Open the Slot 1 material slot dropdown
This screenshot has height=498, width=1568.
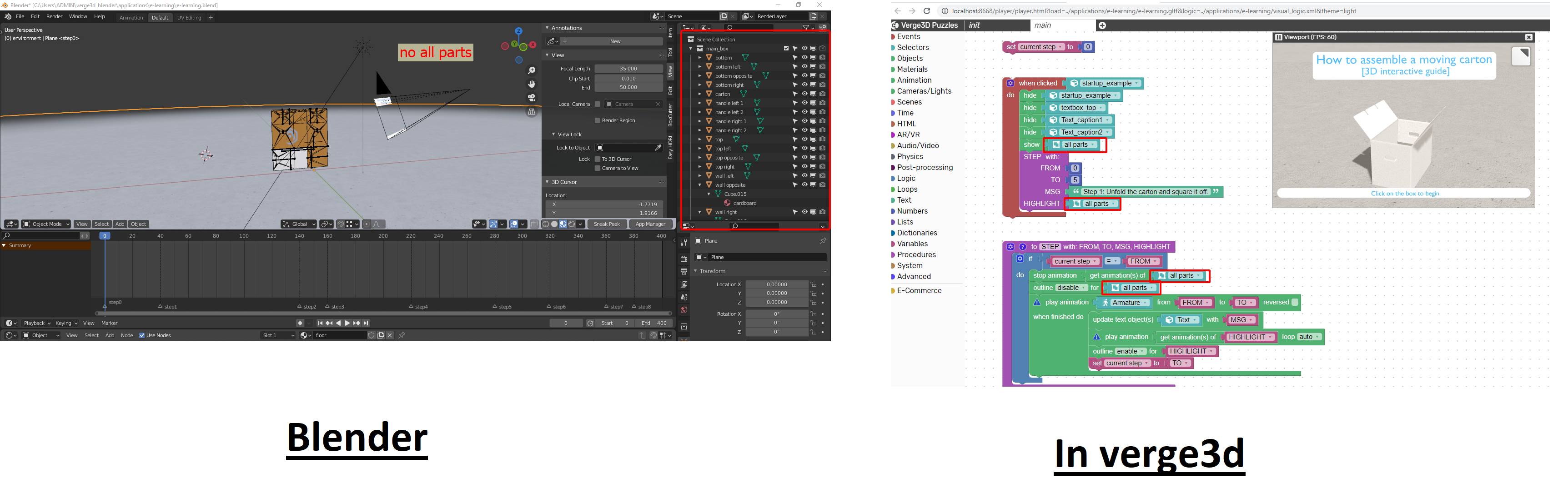point(278,336)
